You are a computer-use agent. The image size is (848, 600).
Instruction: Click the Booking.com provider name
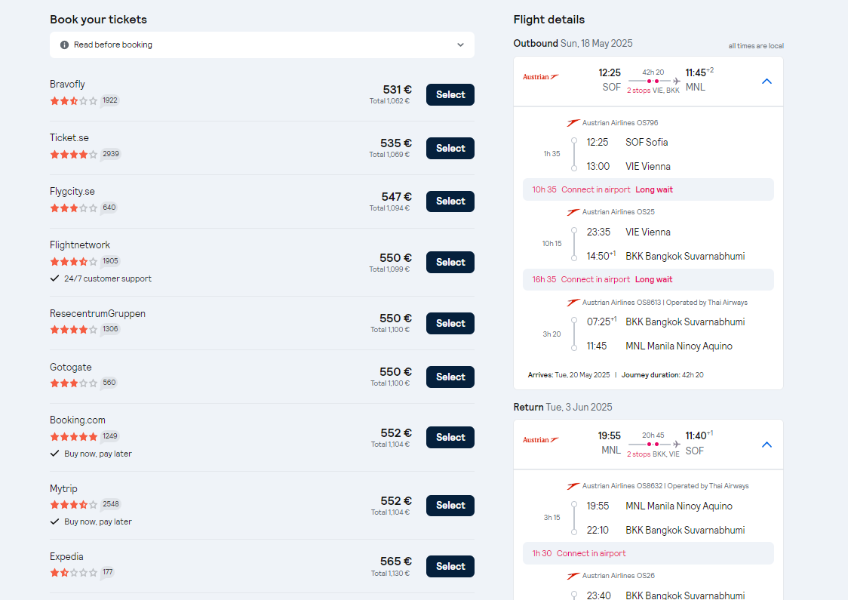point(77,420)
